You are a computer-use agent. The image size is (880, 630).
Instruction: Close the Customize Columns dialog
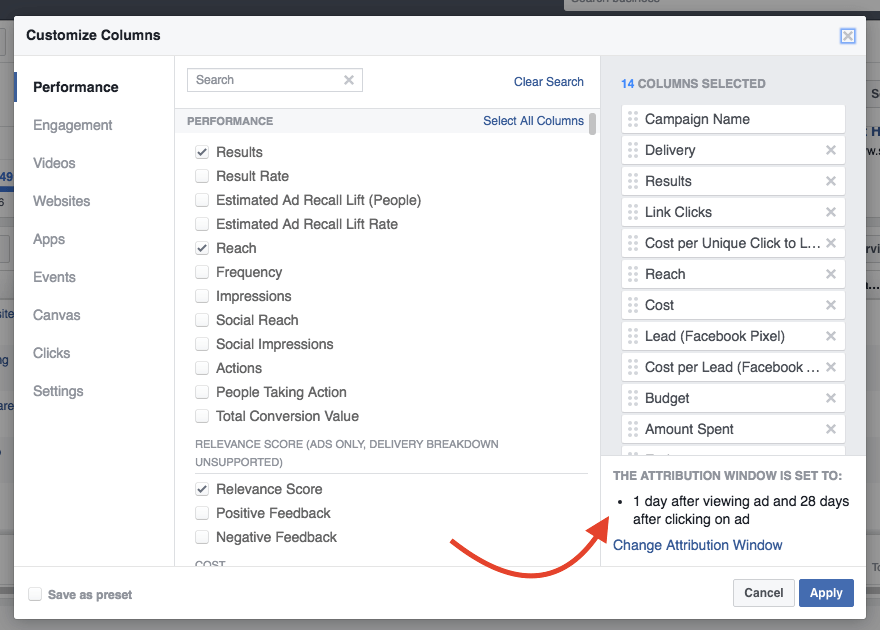point(847,36)
